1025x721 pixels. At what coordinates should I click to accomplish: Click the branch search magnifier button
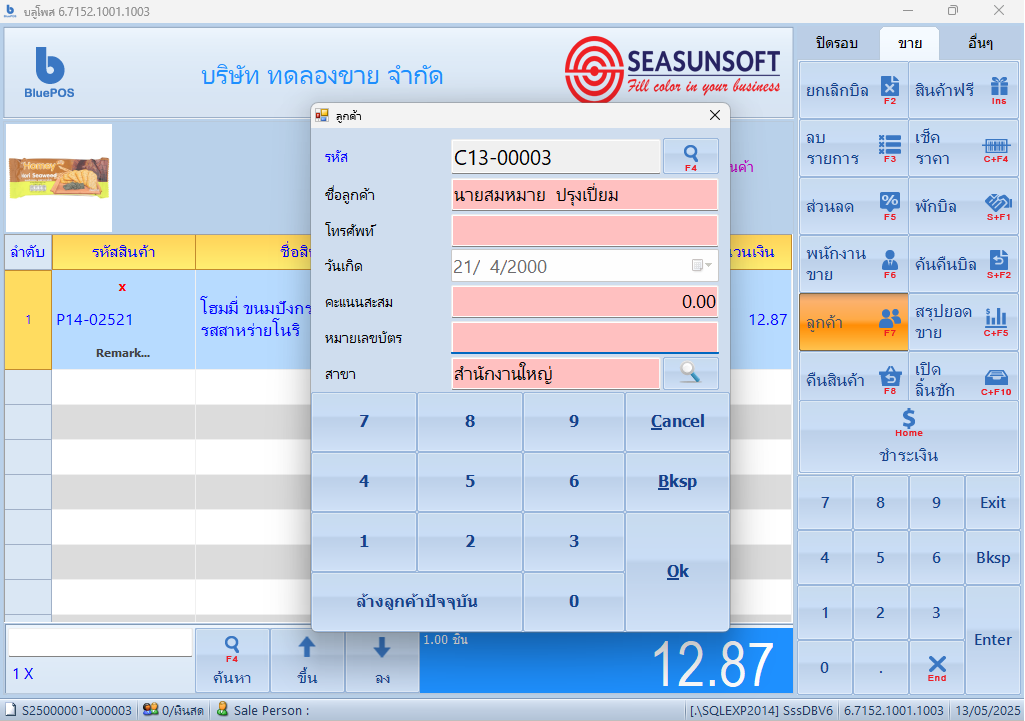click(690, 373)
